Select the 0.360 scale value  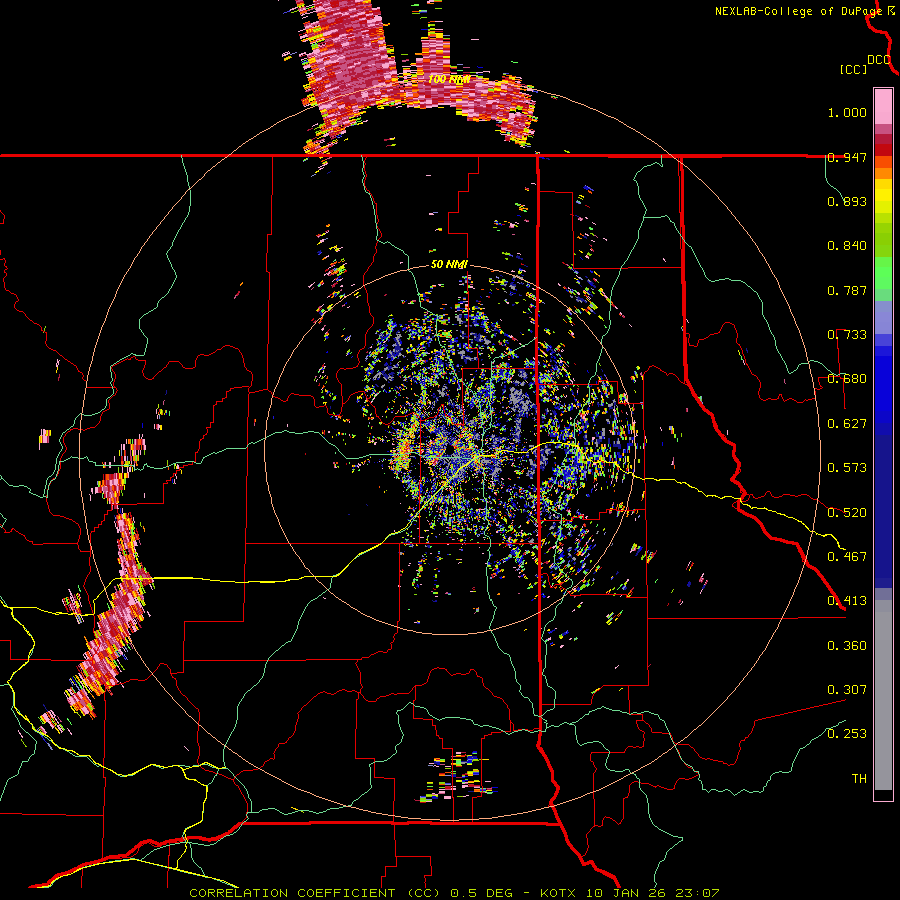pyautogui.click(x=847, y=646)
